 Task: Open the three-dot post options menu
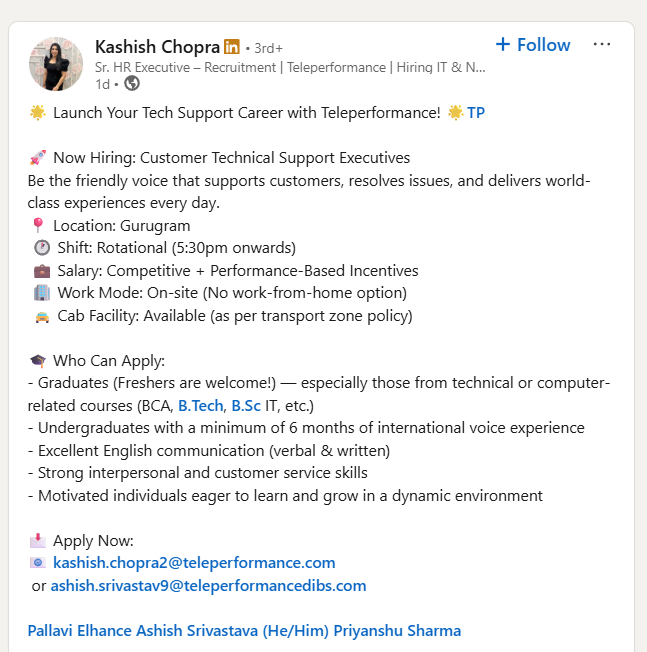(x=602, y=45)
